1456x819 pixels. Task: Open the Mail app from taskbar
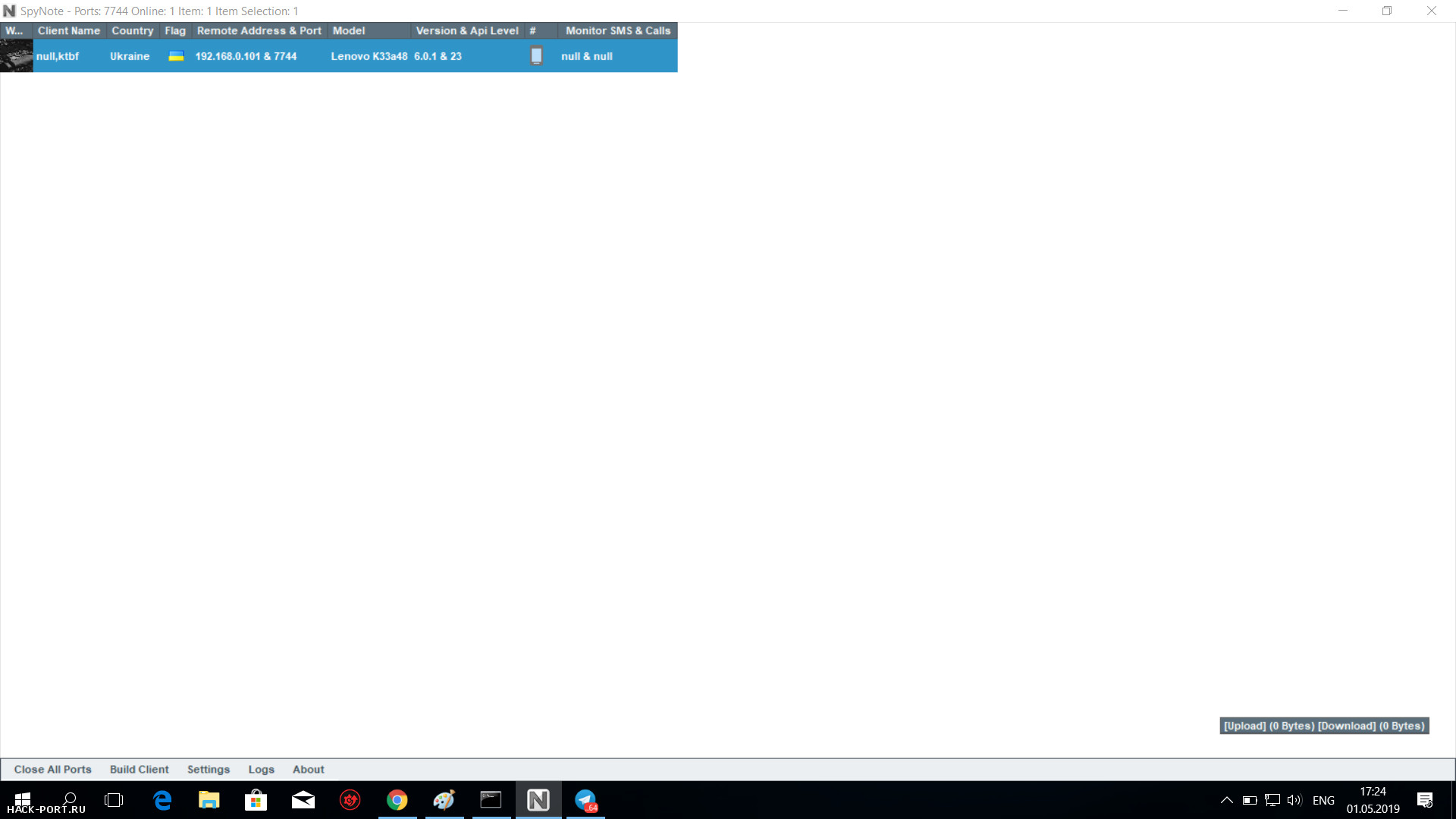point(303,800)
